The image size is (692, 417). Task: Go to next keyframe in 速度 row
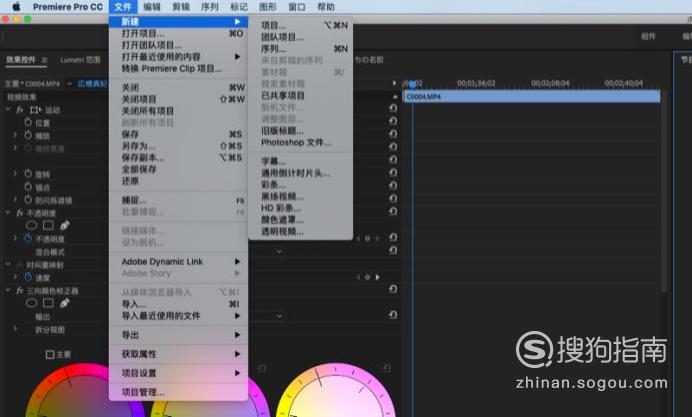point(377,277)
